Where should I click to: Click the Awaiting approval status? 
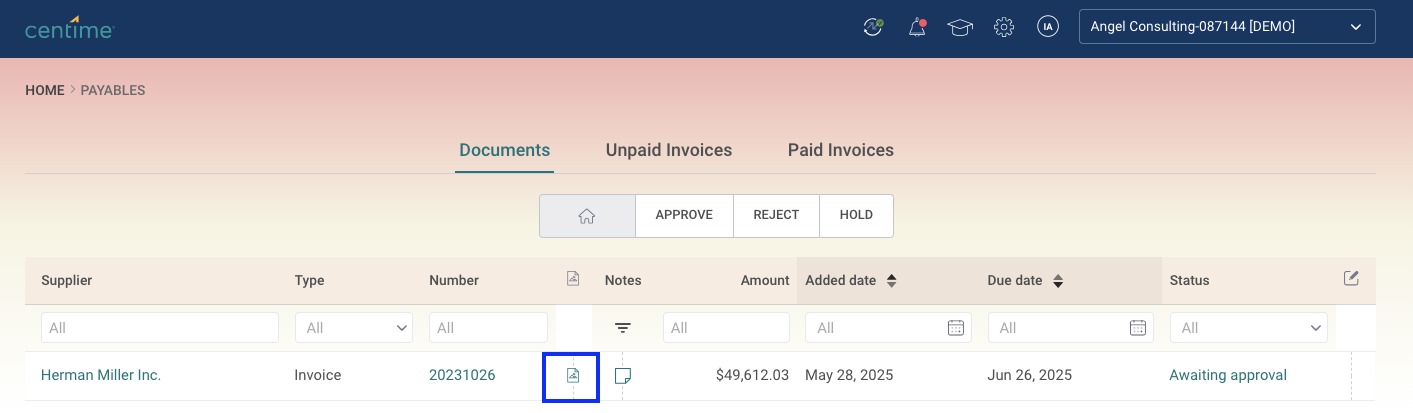(1228, 376)
